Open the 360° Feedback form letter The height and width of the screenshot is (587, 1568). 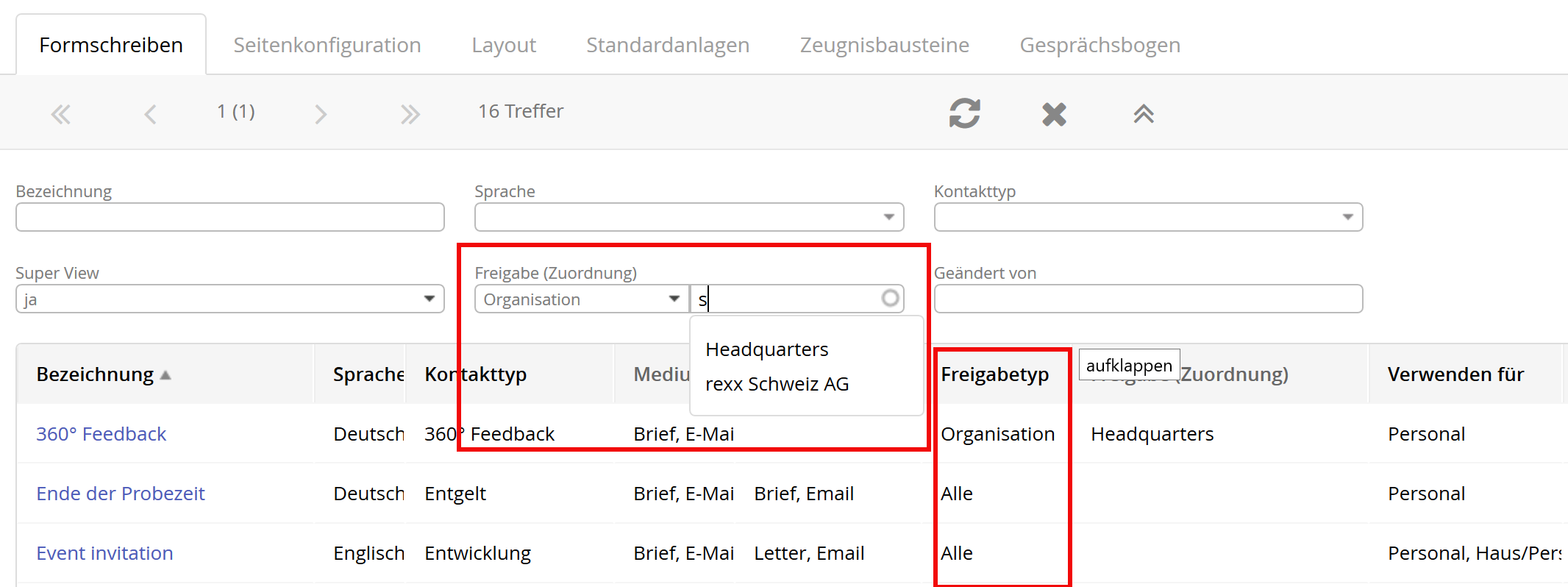(x=101, y=434)
